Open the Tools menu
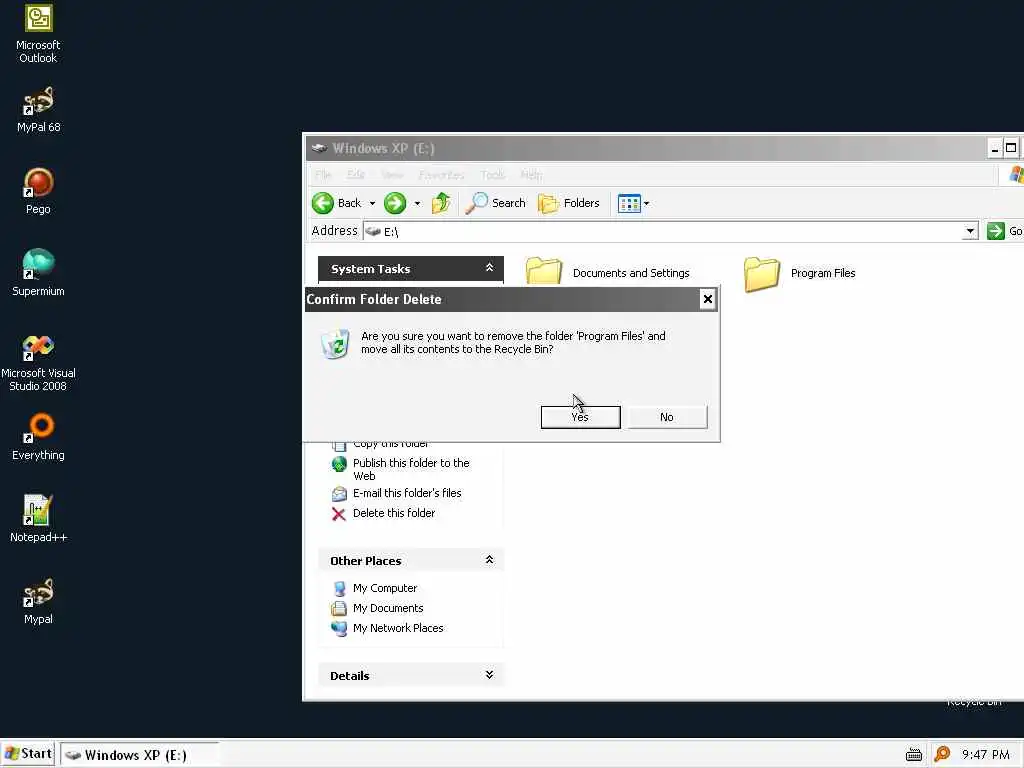The width and height of the screenshot is (1024, 768). 493,175
